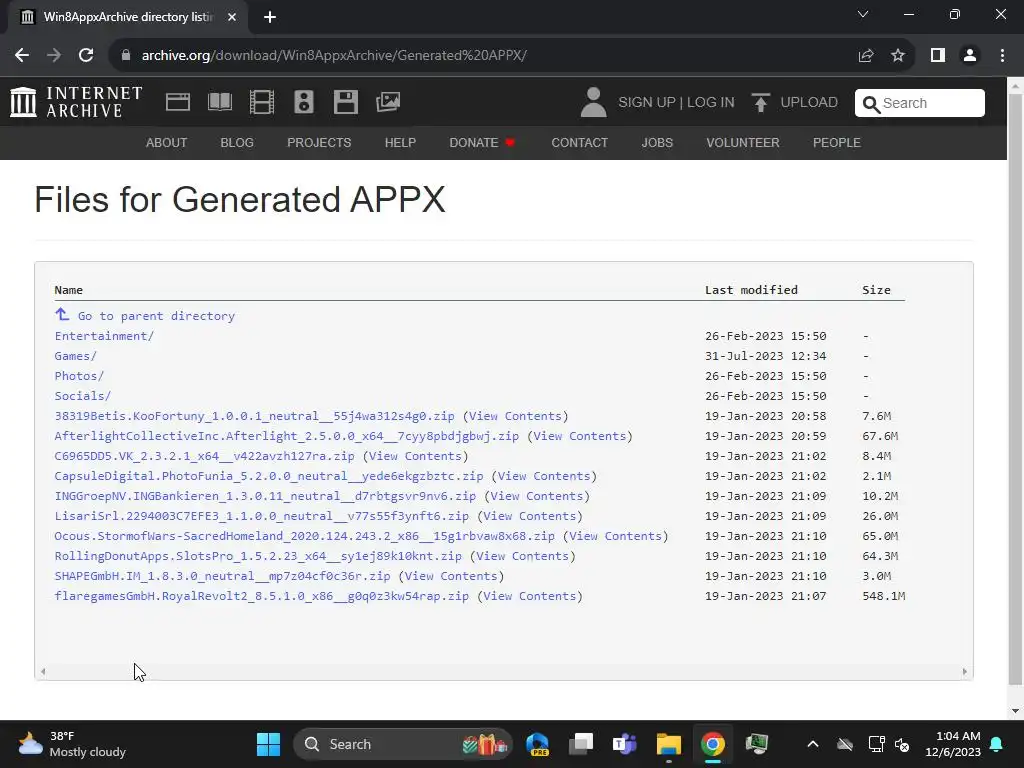Click the browser Forward arrow

(x=54, y=55)
